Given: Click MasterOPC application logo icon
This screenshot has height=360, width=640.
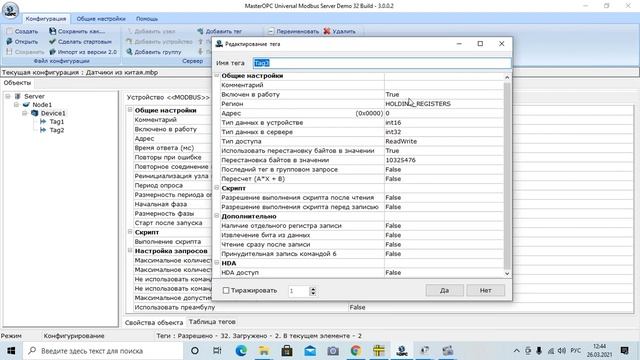Looking at the screenshot, I should pyautogui.click(x=10, y=10).
